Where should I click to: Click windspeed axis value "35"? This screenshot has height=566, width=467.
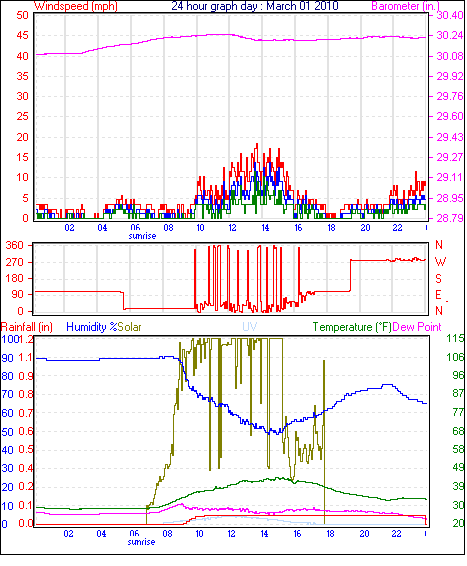pyautogui.click(x=22, y=76)
